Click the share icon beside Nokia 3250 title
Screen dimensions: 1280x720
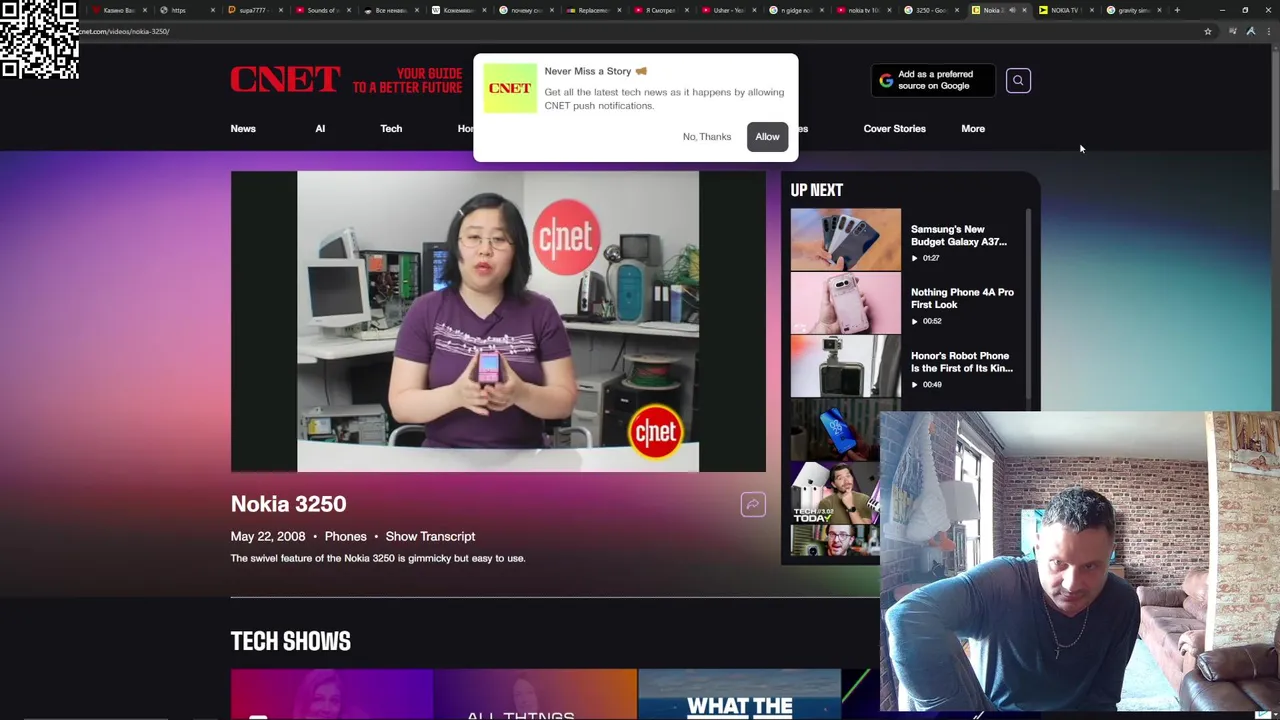pos(753,504)
